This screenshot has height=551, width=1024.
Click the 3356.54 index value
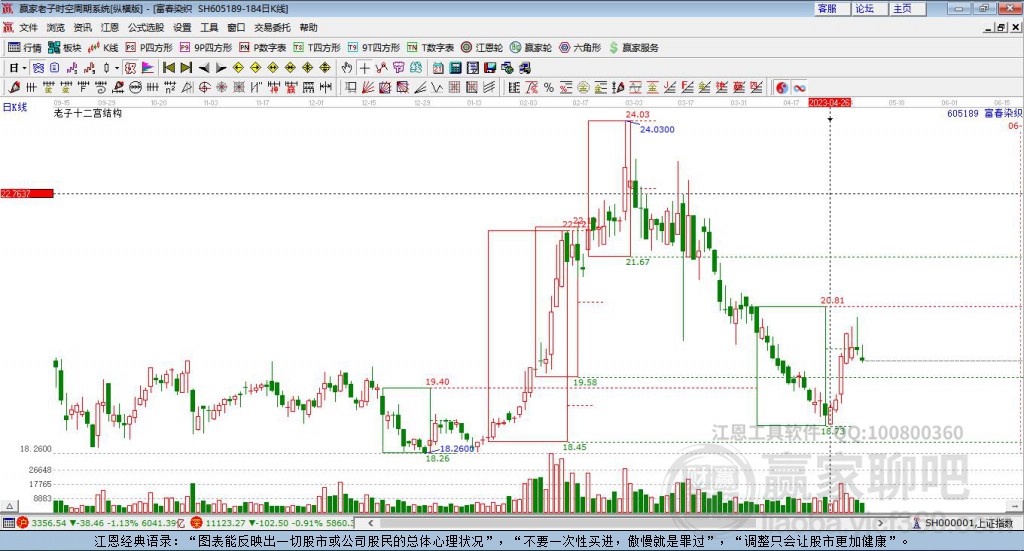[49, 523]
